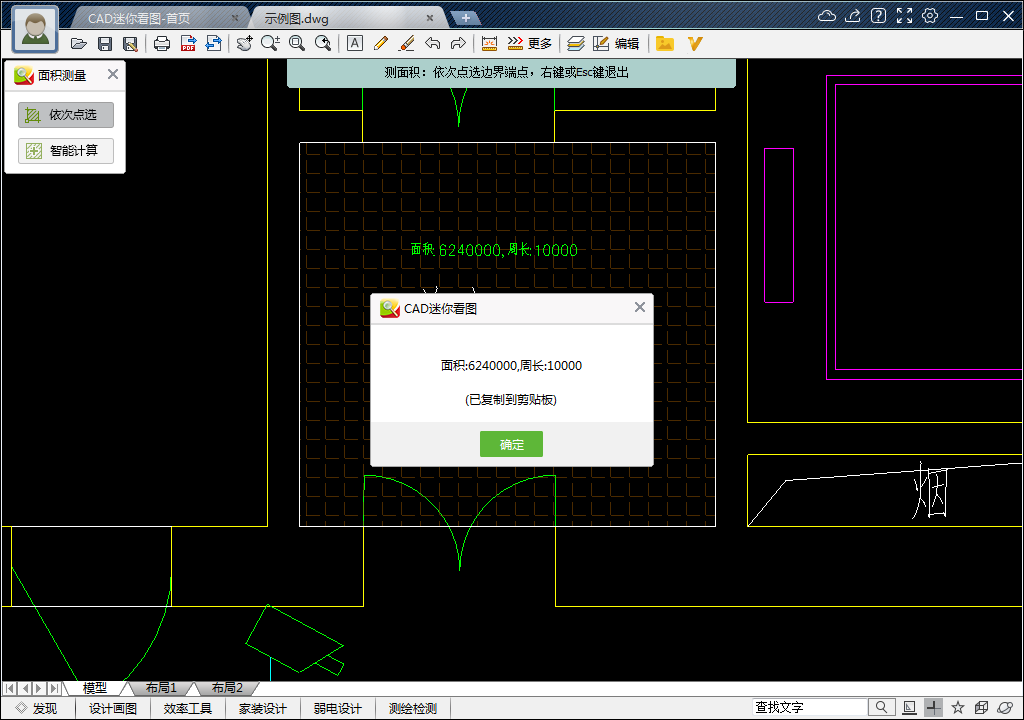Viewport: 1024px width, 720px height.
Task: Click the cloud icon in title bar
Action: [x=827, y=16]
